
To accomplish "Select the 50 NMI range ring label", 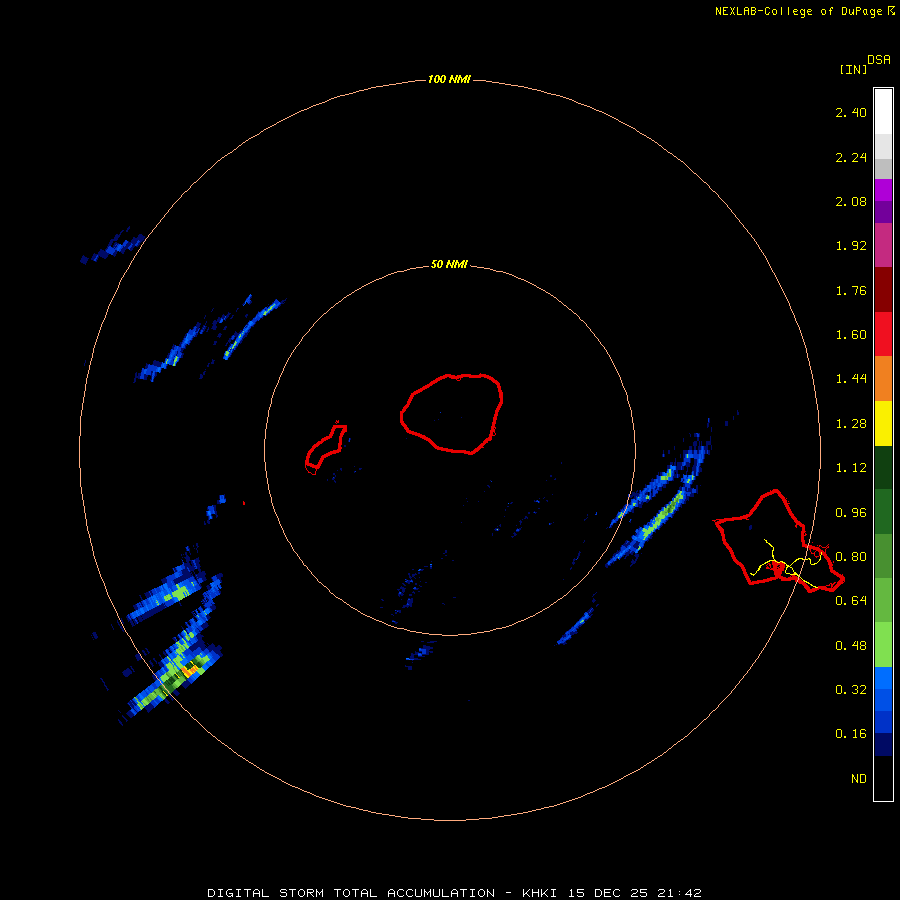I will (449, 264).
